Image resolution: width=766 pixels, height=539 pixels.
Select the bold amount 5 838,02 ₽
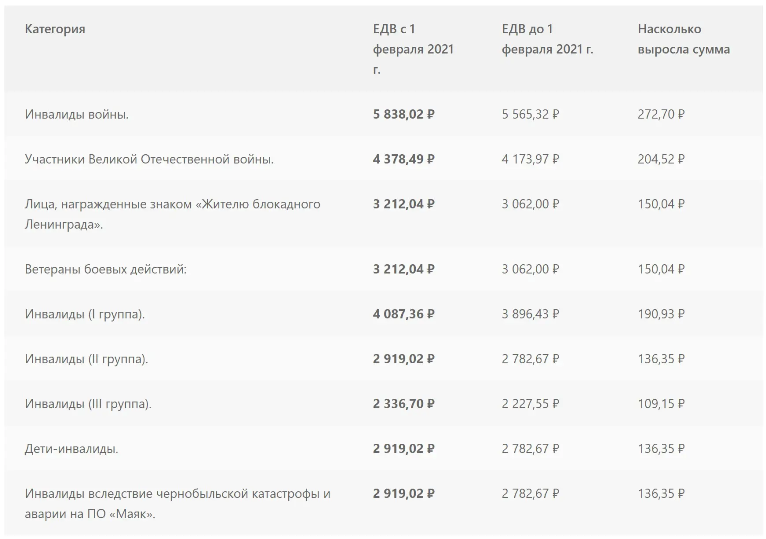(x=403, y=114)
